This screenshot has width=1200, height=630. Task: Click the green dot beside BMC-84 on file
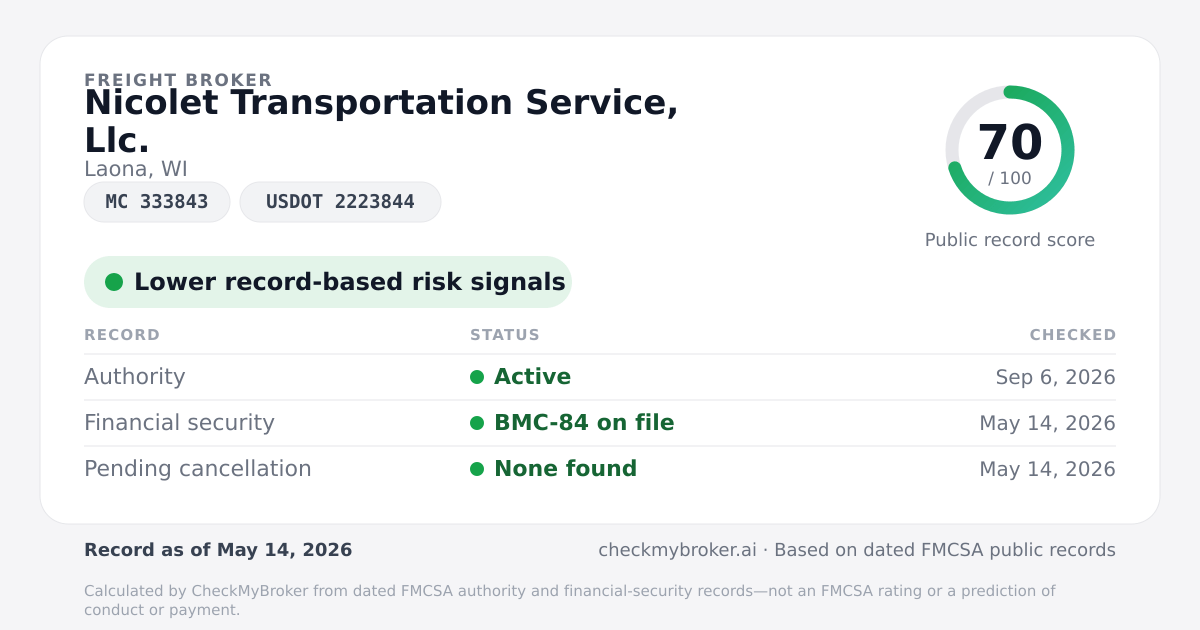click(477, 423)
